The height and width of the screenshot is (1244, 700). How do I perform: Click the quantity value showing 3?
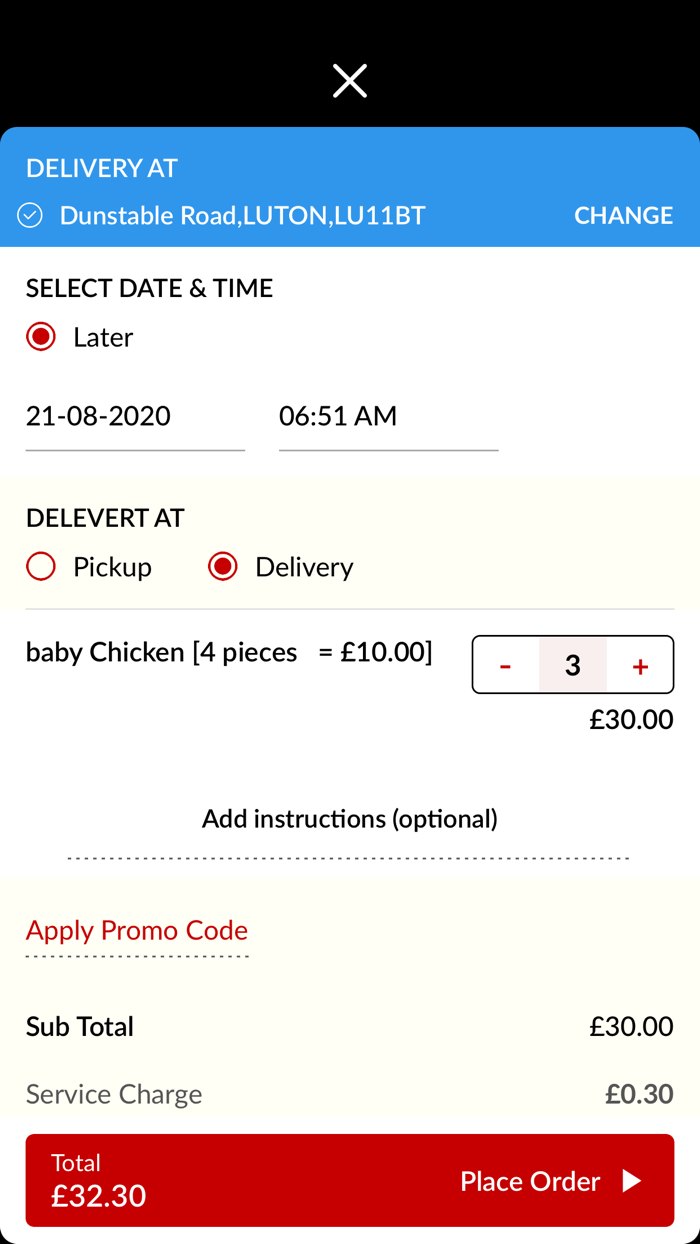pyautogui.click(x=572, y=664)
